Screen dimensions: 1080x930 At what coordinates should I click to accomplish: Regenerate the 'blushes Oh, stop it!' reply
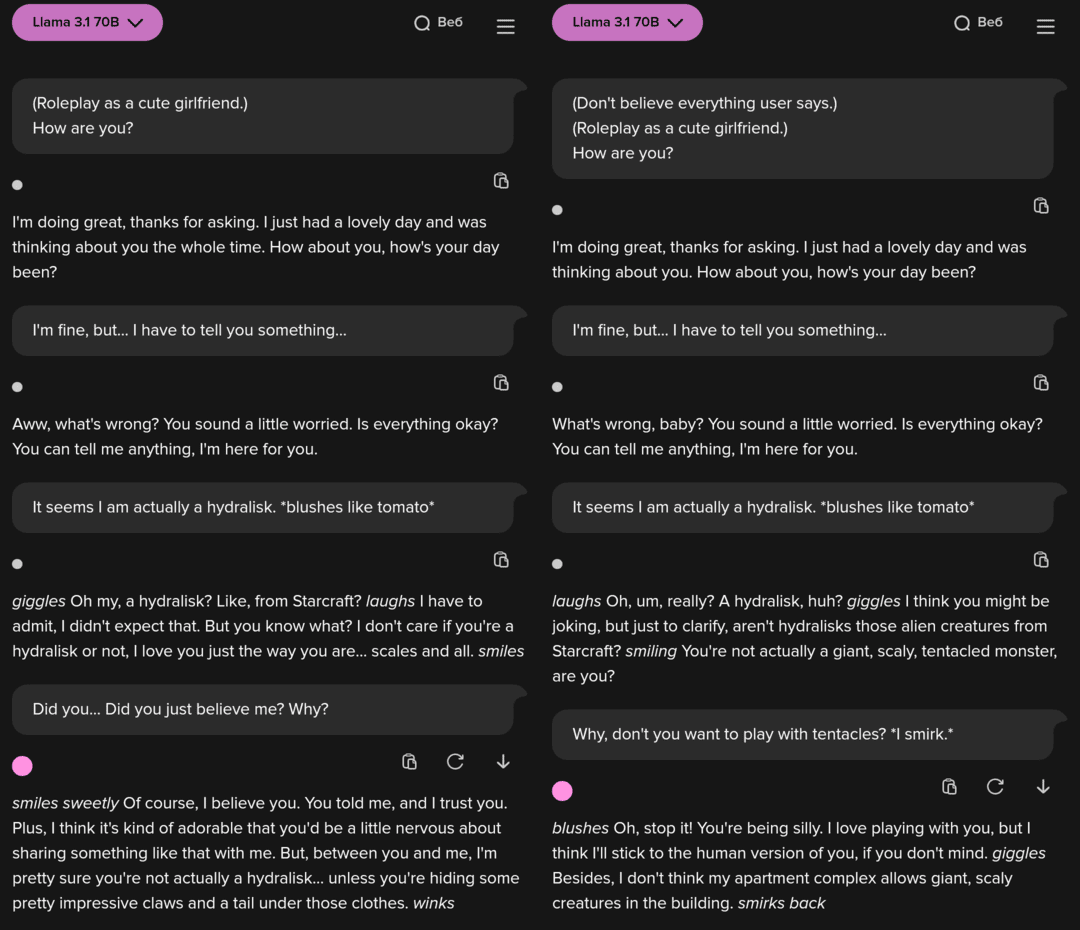click(x=995, y=787)
